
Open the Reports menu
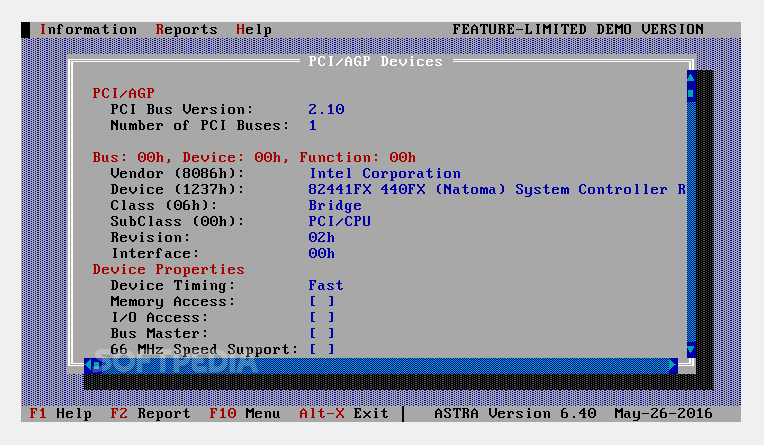[x=187, y=30]
